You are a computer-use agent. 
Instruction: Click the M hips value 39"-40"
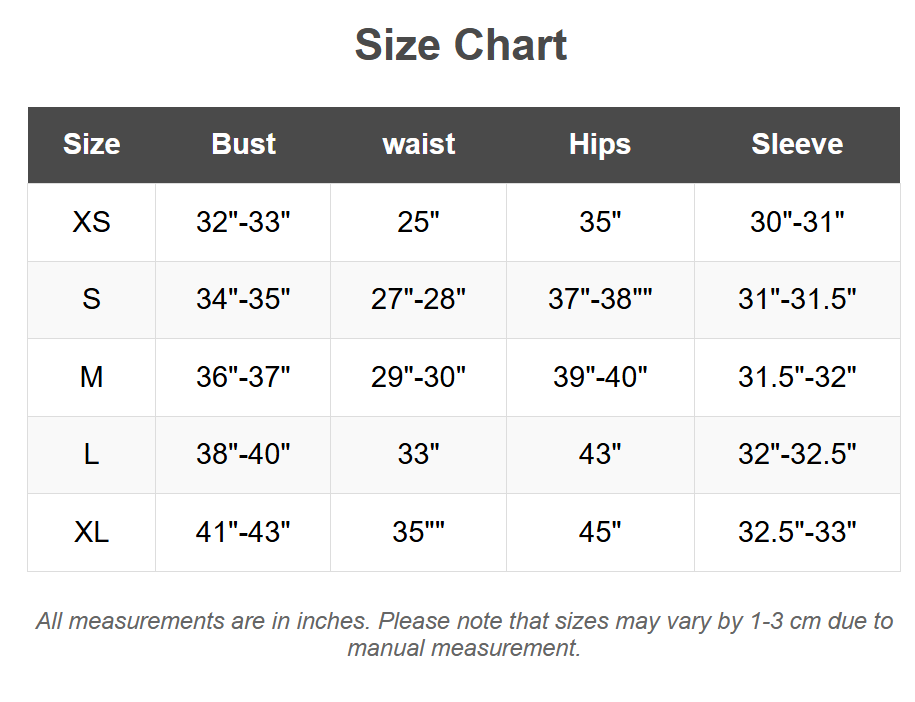pyautogui.click(x=600, y=377)
